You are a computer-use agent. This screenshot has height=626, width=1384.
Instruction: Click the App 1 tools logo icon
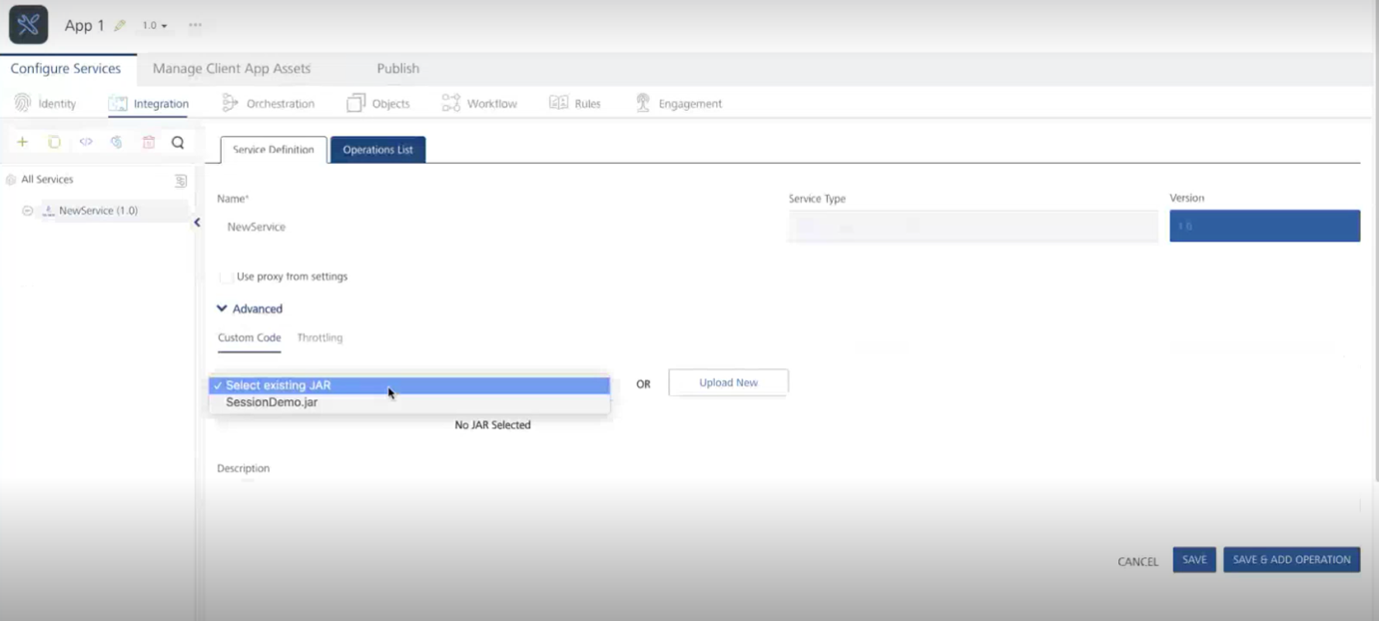click(28, 25)
